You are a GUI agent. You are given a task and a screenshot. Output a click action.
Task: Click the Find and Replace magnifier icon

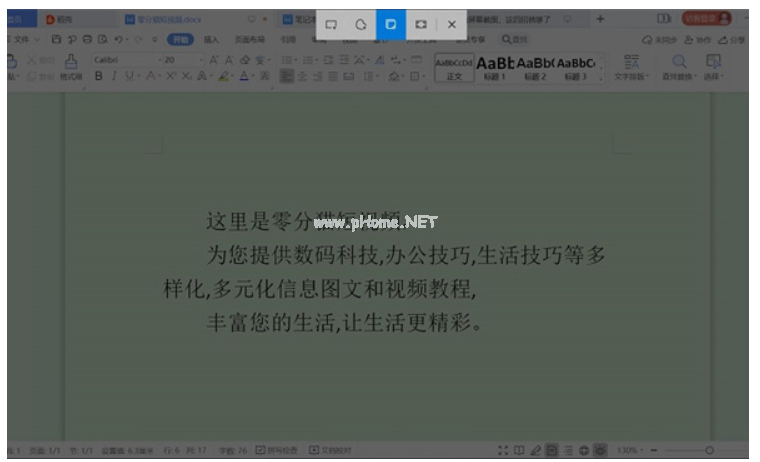(x=679, y=62)
